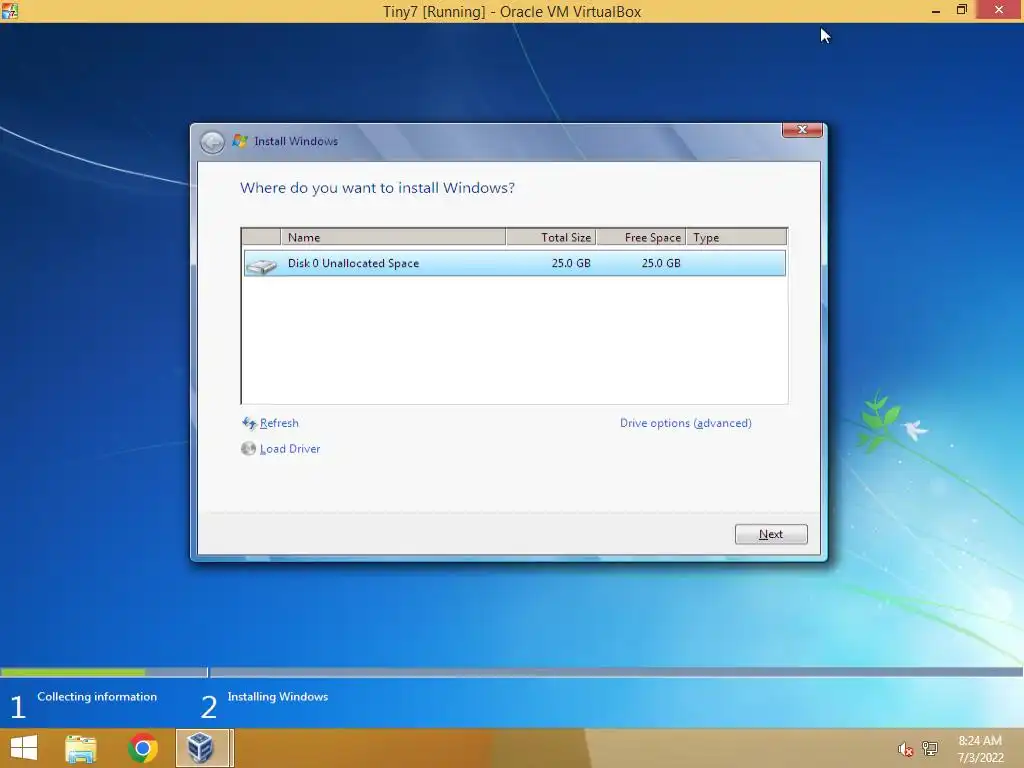
Task: Click the Windows flag icon beside Install Windows title
Action: pos(240,141)
